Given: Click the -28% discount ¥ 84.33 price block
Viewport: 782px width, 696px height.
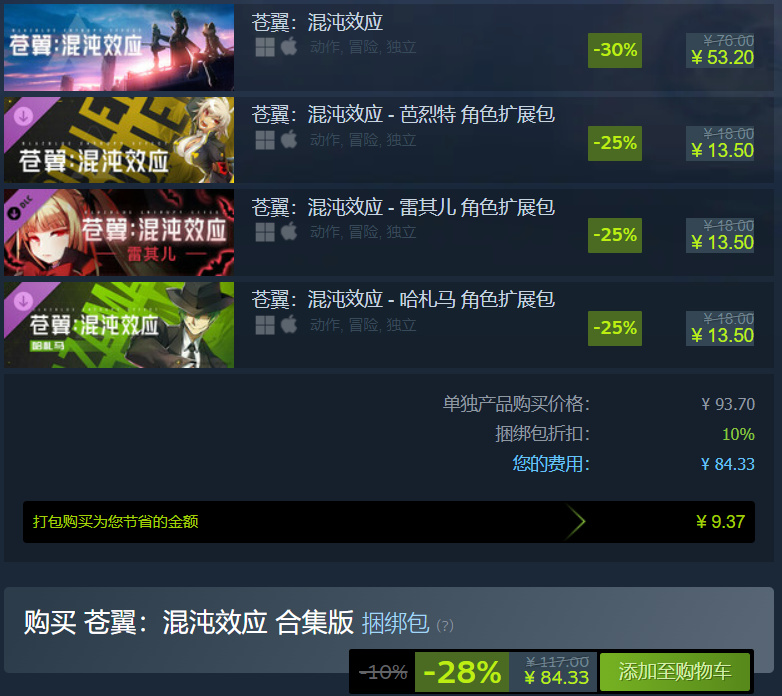Looking at the screenshot, I should click(506, 672).
